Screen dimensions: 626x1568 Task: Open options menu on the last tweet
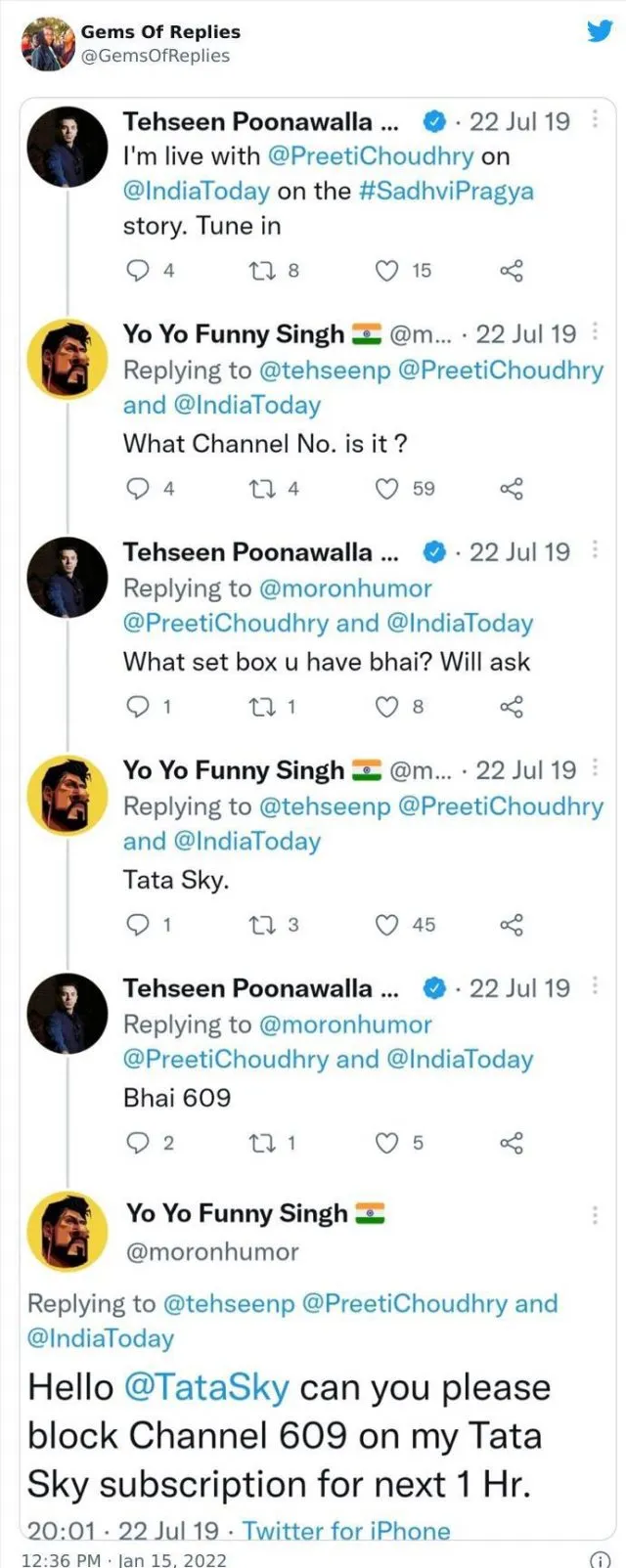pyautogui.click(x=596, y=1215)
